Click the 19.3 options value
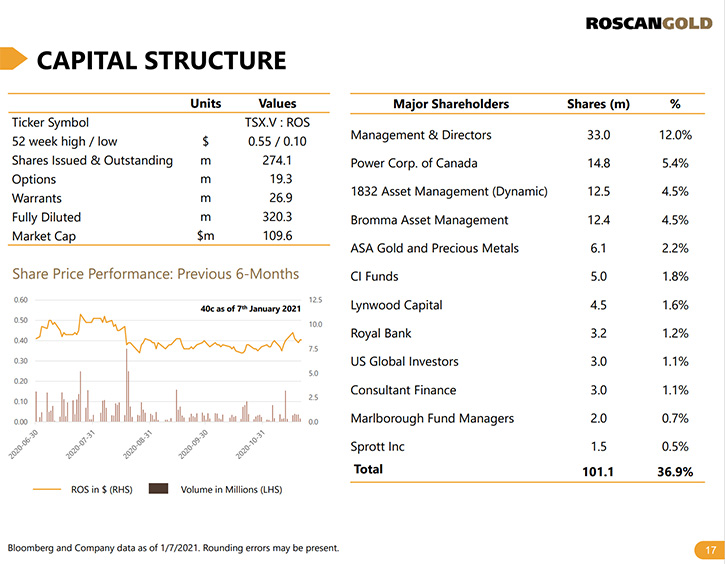 click(281, 179)
